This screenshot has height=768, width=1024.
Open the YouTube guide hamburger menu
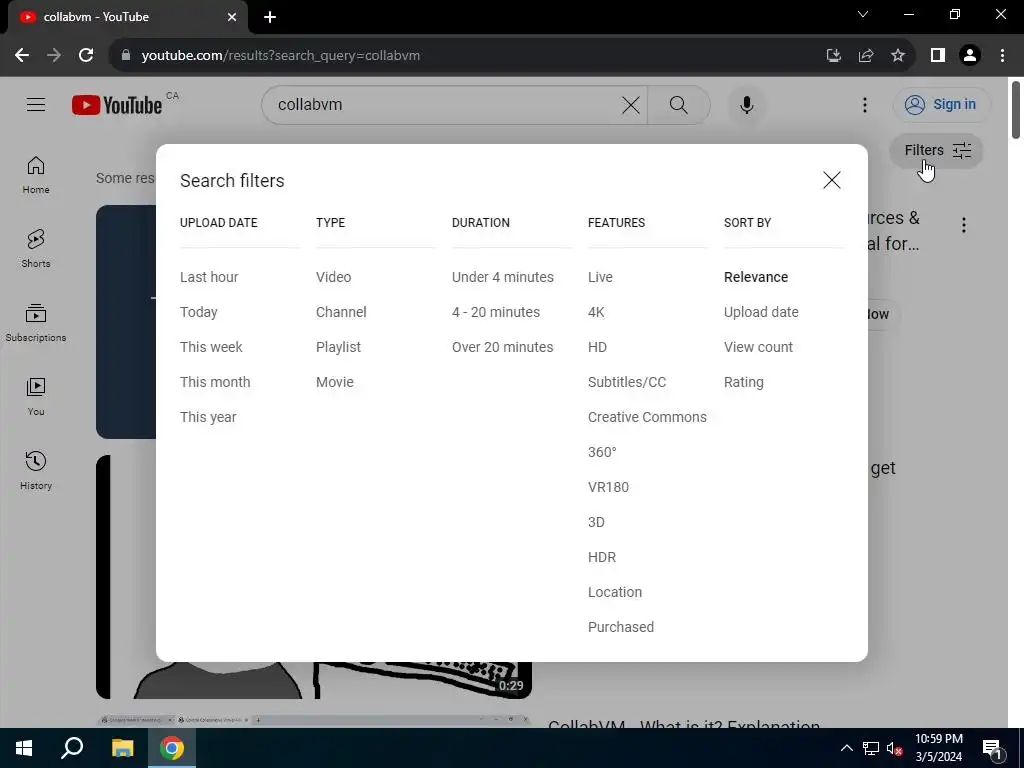click(x=36, y=104)
